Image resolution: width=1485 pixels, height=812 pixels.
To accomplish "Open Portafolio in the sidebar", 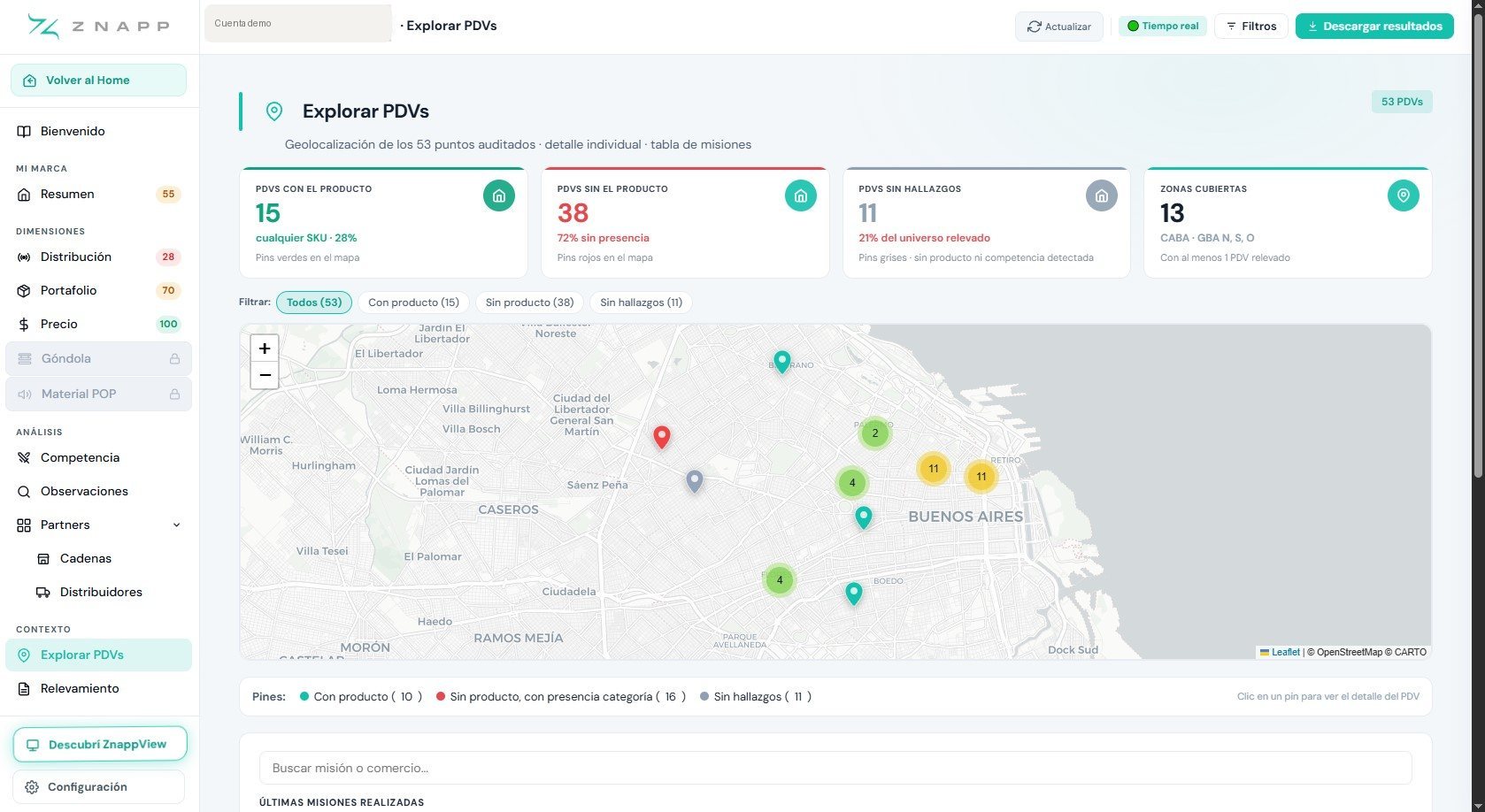I will coord(99,290).
